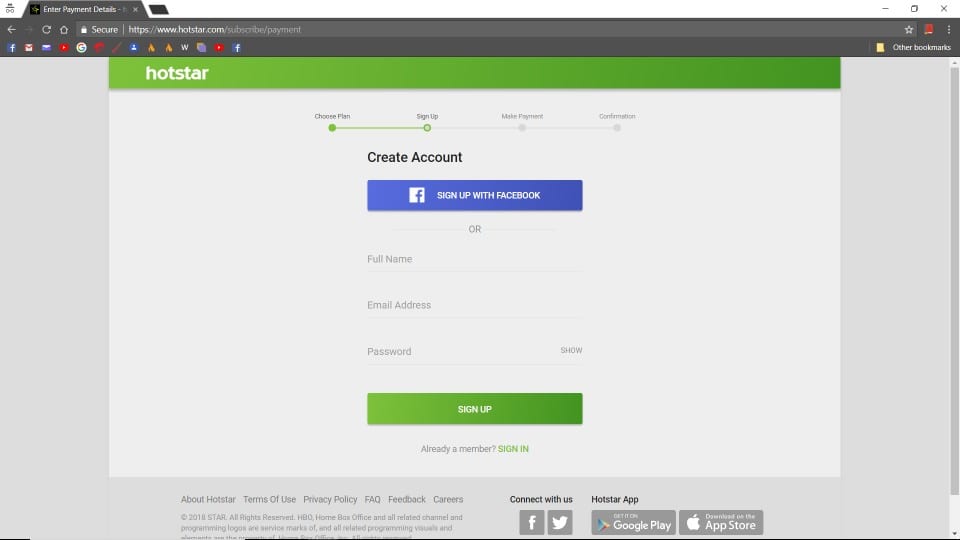
Task: Open the Gmail bookmark
Action: click(29, 47)
